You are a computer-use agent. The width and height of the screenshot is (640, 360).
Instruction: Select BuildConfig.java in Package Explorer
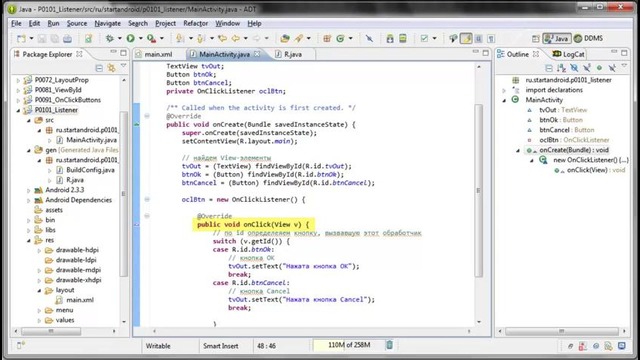[90, 170]
